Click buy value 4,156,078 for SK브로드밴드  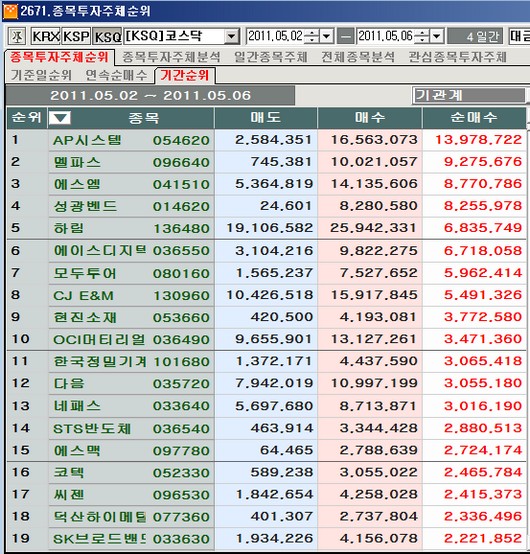(379, 538)
